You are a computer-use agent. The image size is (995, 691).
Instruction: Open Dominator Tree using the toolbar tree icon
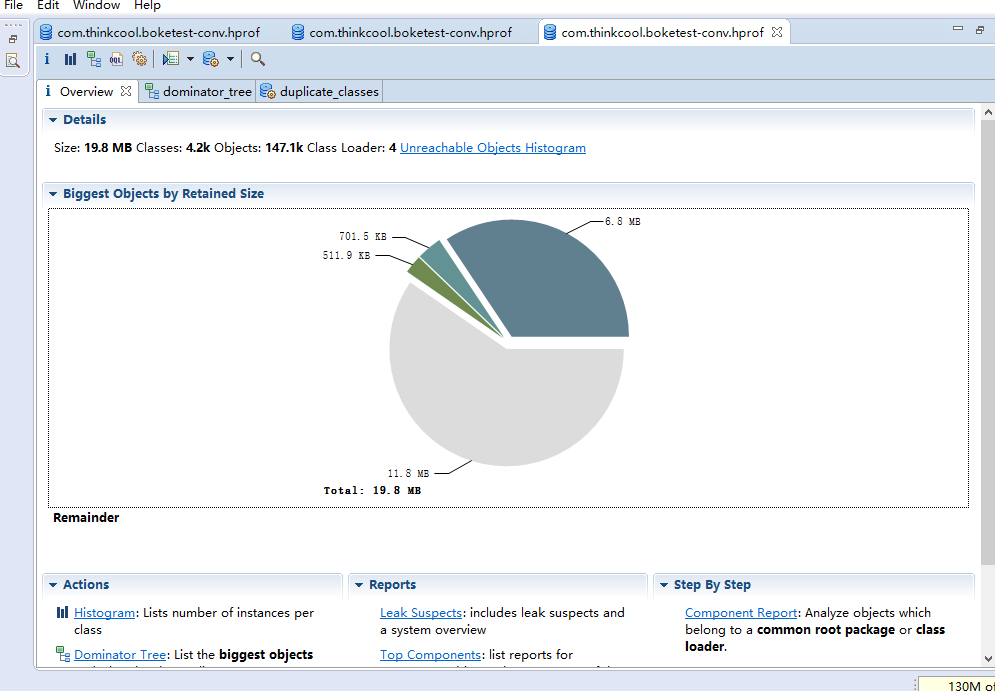click(x=94, y=59)
